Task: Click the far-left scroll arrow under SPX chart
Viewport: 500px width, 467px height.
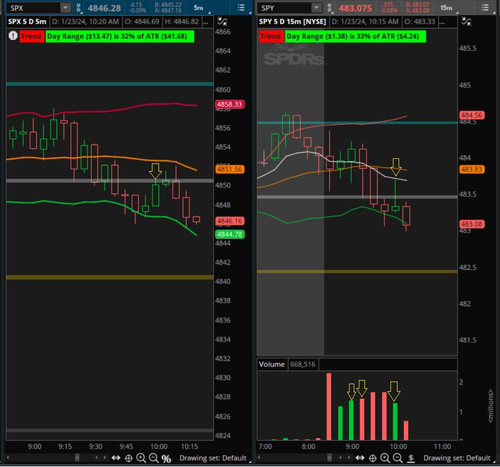Action: coord(8,458)
